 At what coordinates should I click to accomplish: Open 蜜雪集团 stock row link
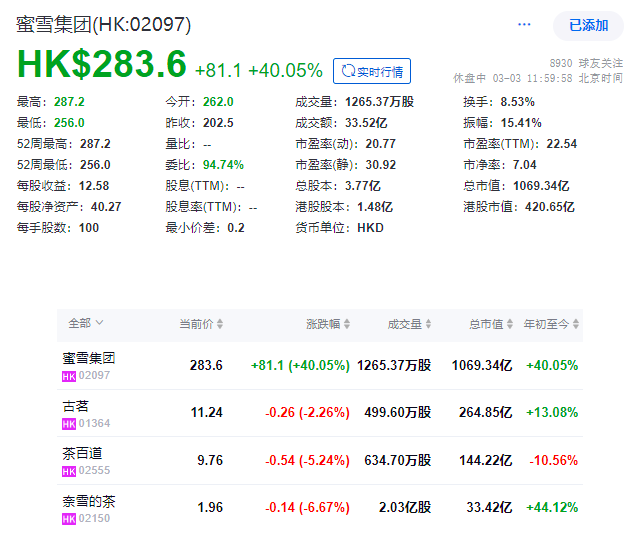tap(89, 358)
